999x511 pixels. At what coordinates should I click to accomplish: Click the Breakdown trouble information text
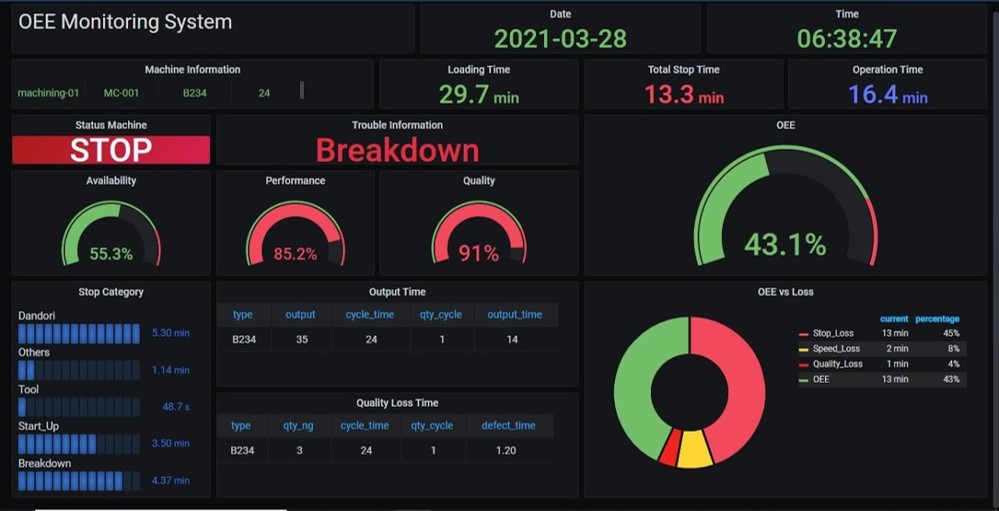pos(397,150)
